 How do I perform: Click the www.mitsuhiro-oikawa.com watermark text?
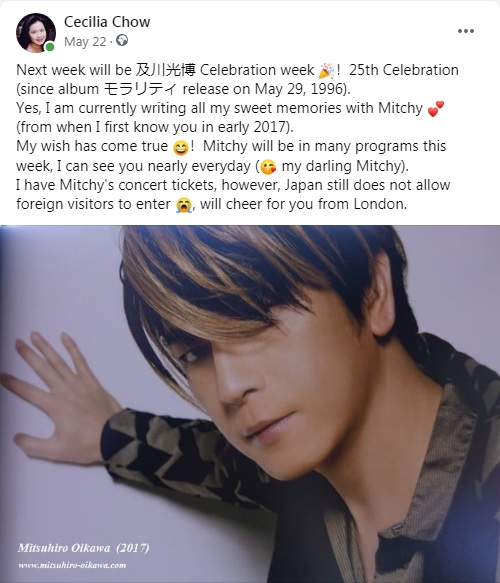point(72,565)
